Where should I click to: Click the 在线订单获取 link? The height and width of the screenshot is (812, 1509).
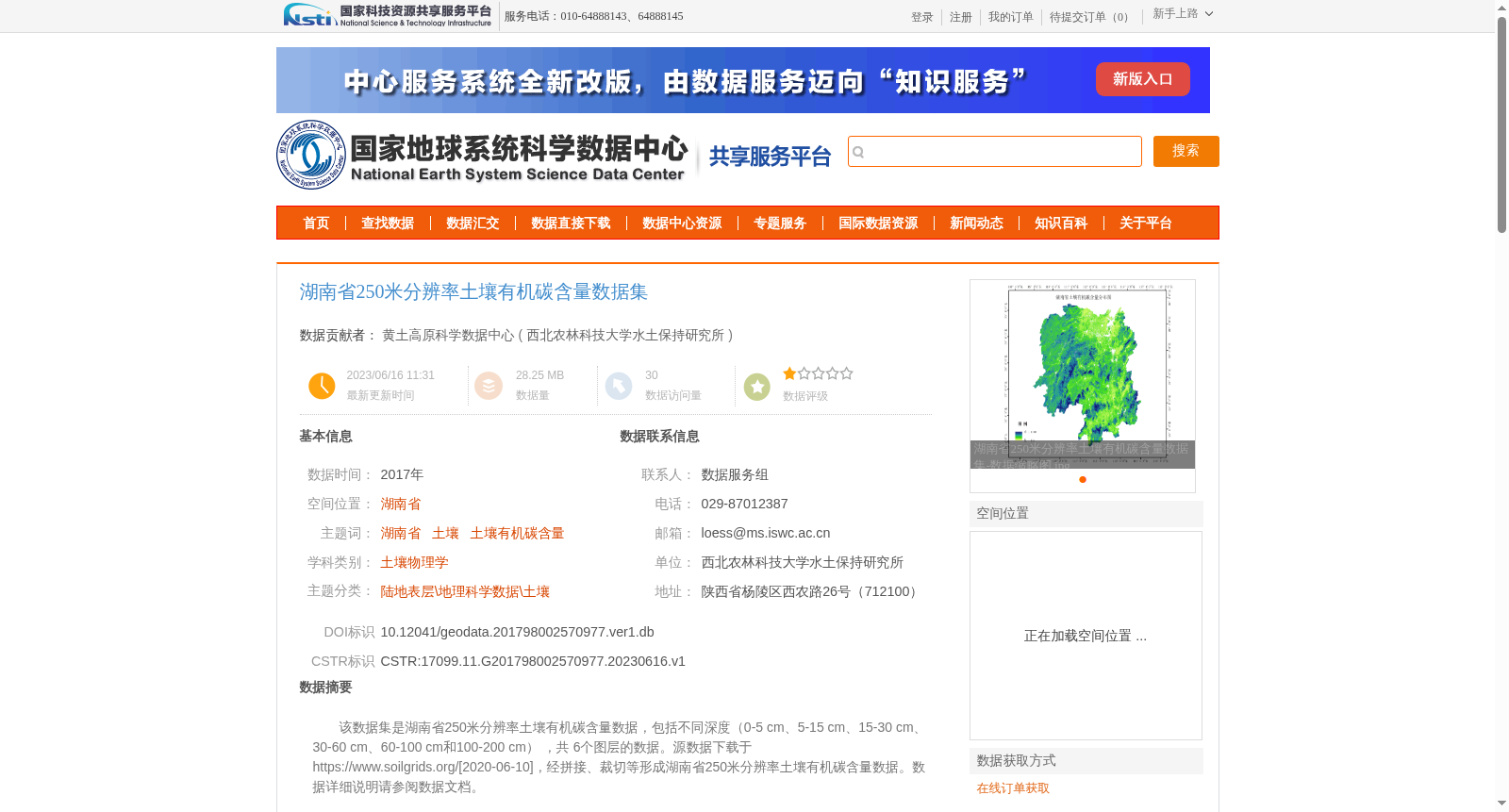(x=1013, y=788)
